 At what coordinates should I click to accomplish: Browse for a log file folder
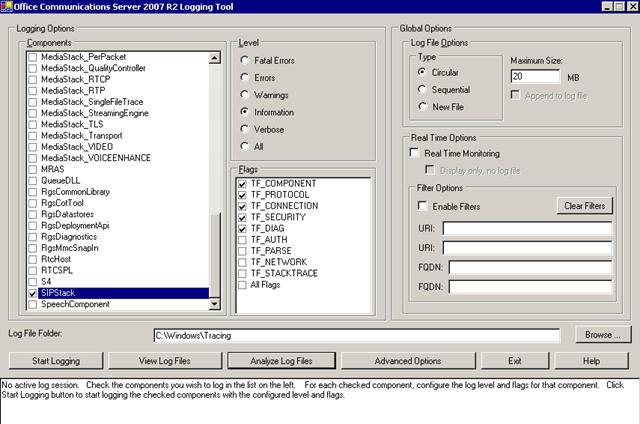pos(602,335)
